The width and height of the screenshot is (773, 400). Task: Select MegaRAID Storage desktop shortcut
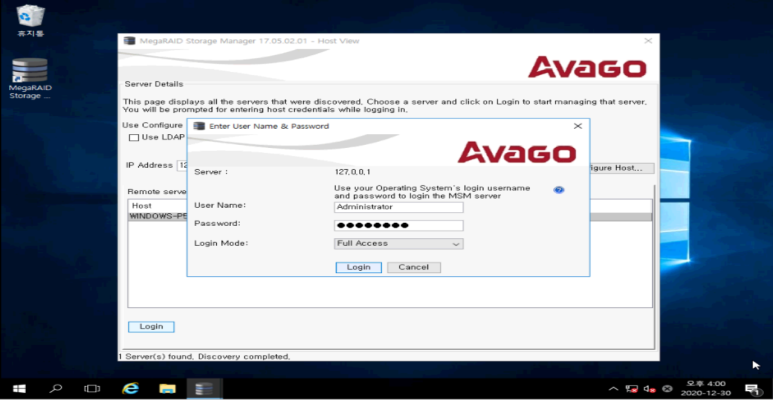tap(31, 78)
